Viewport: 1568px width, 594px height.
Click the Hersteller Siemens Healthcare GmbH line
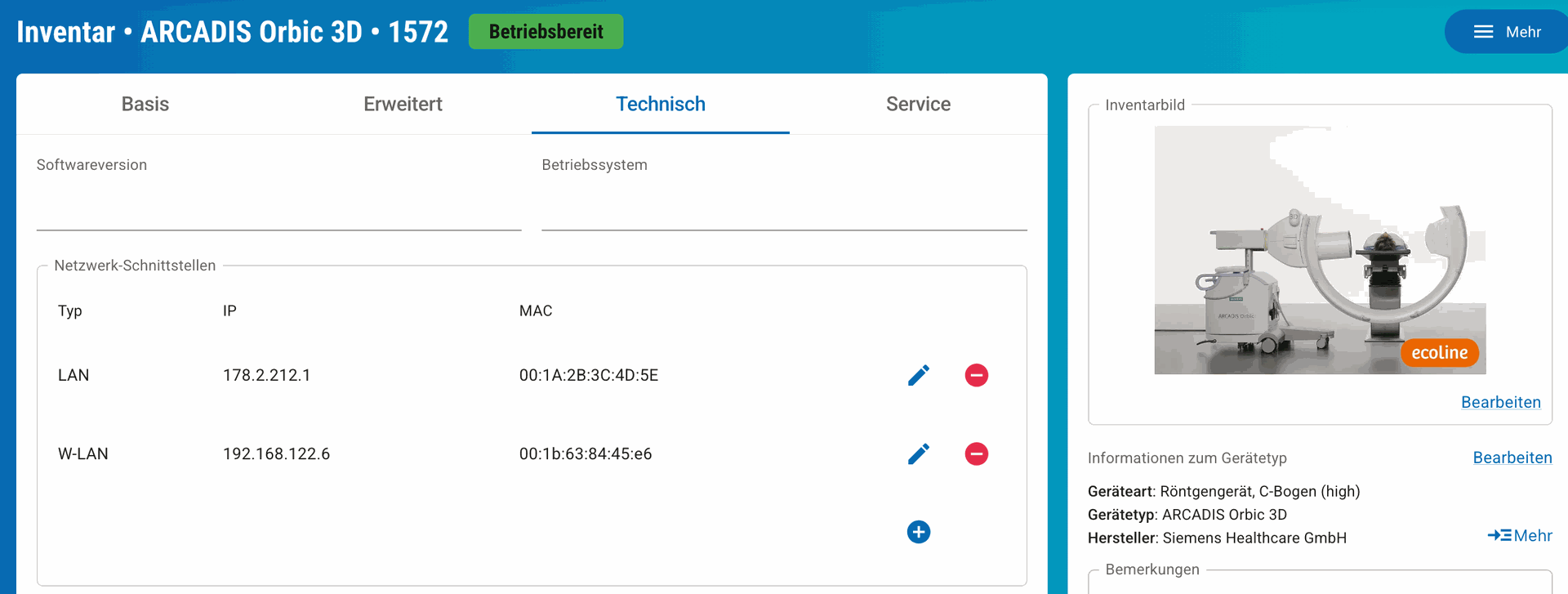click(1217, 538)
